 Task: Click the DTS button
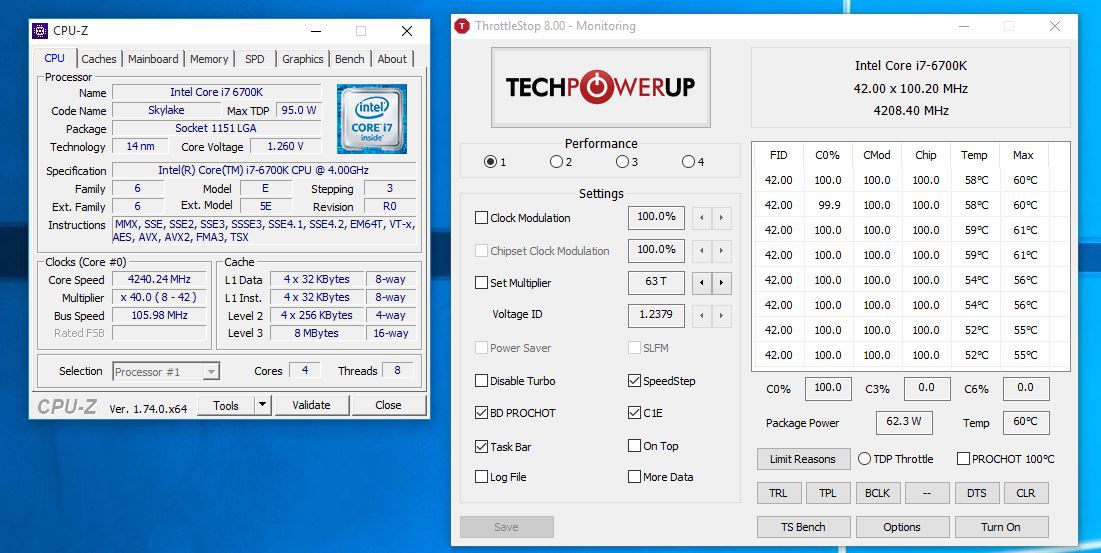click(x=977, y=493)
